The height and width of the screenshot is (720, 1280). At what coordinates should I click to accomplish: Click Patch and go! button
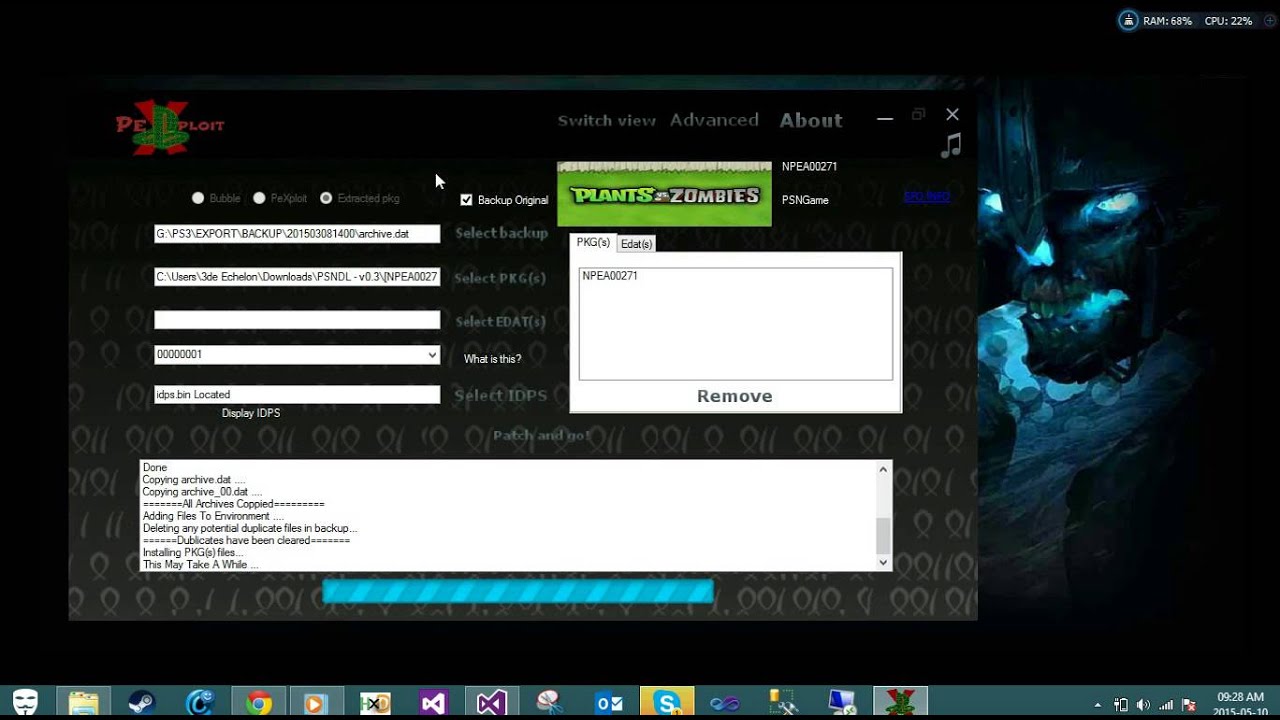[x=541, y=435]
